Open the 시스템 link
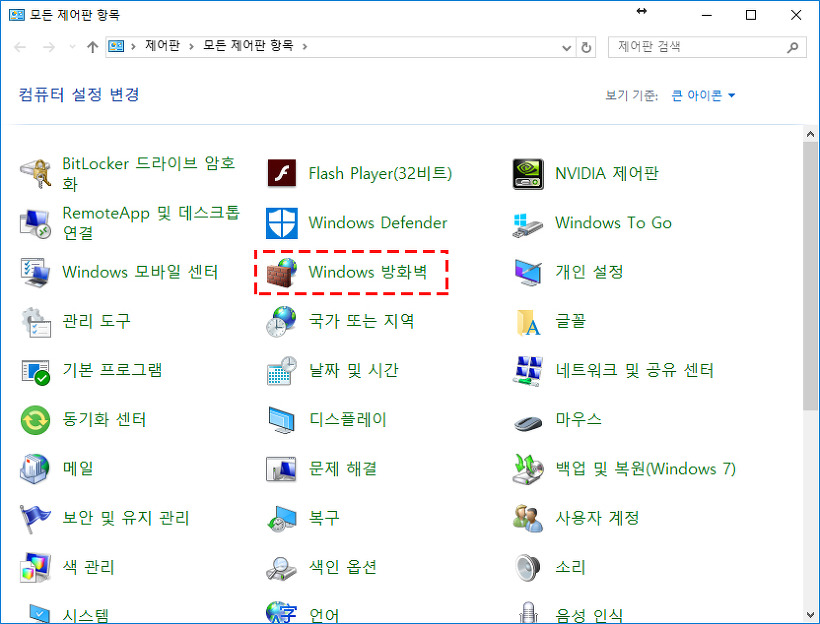The height and width of the screenshot is (624, 820). tap(85, 615)
